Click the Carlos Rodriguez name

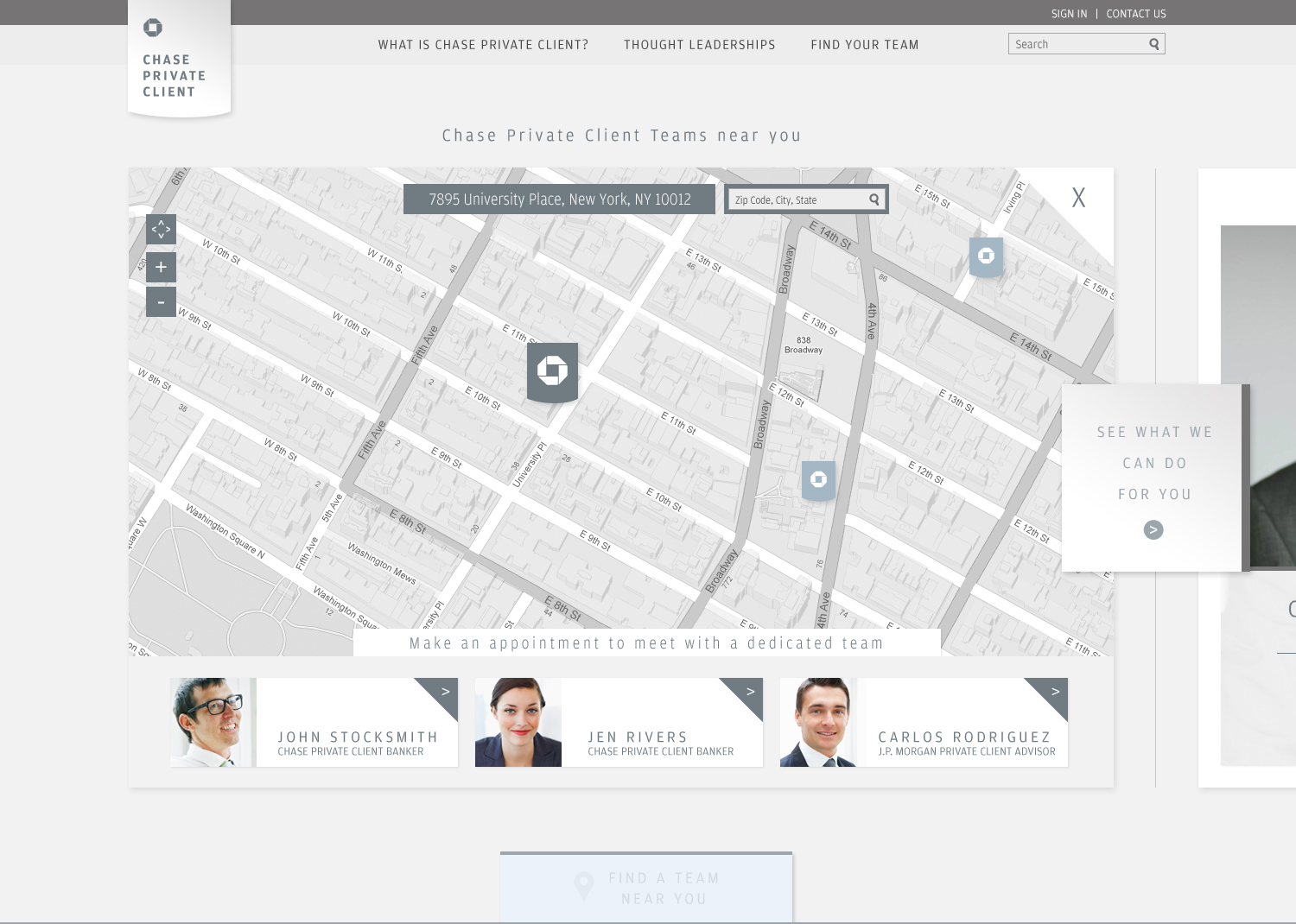[x=964, y=737]
